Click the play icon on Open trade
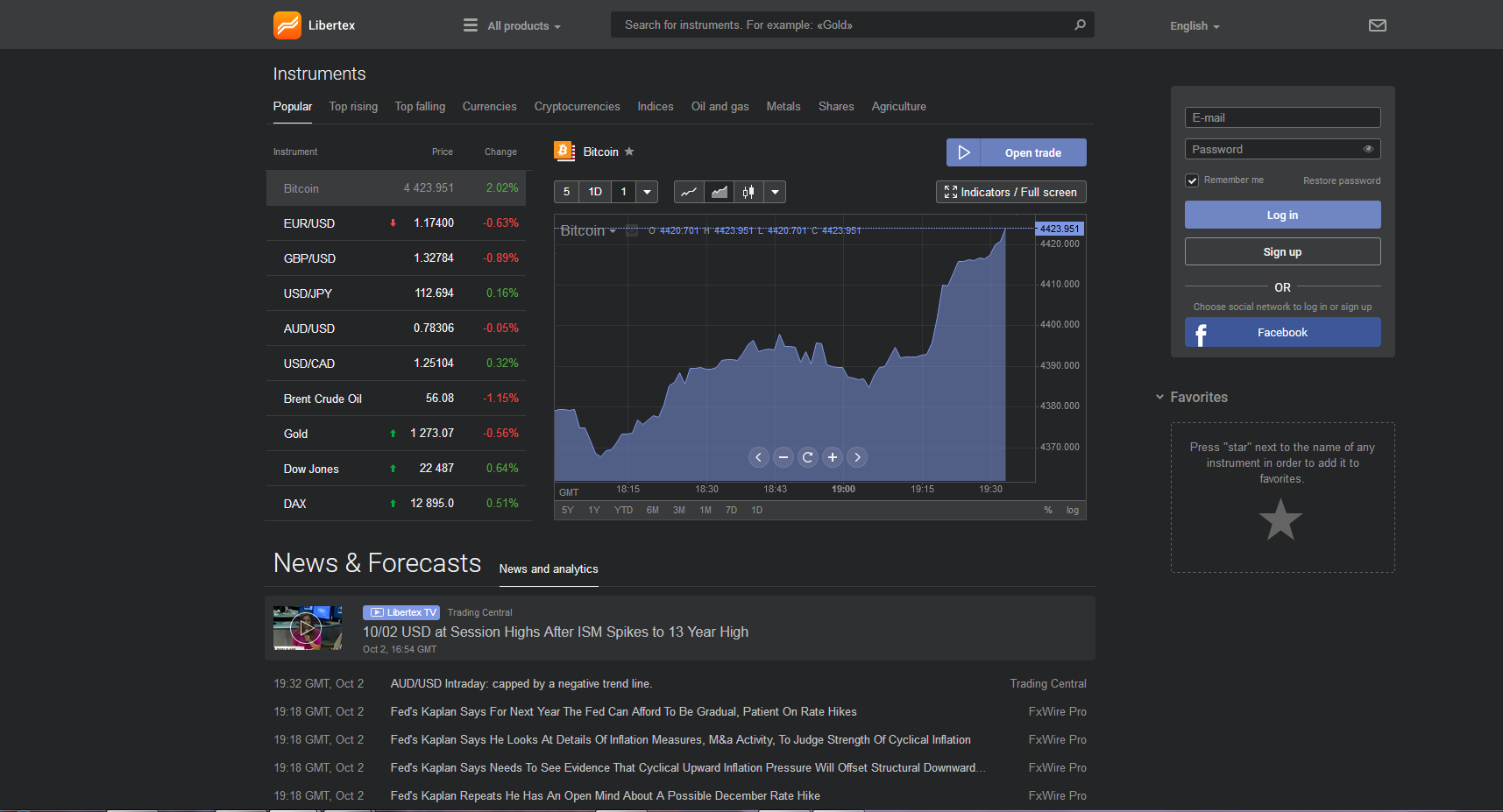The height and width of the screenshot is (812, 1503). (963, 152)
